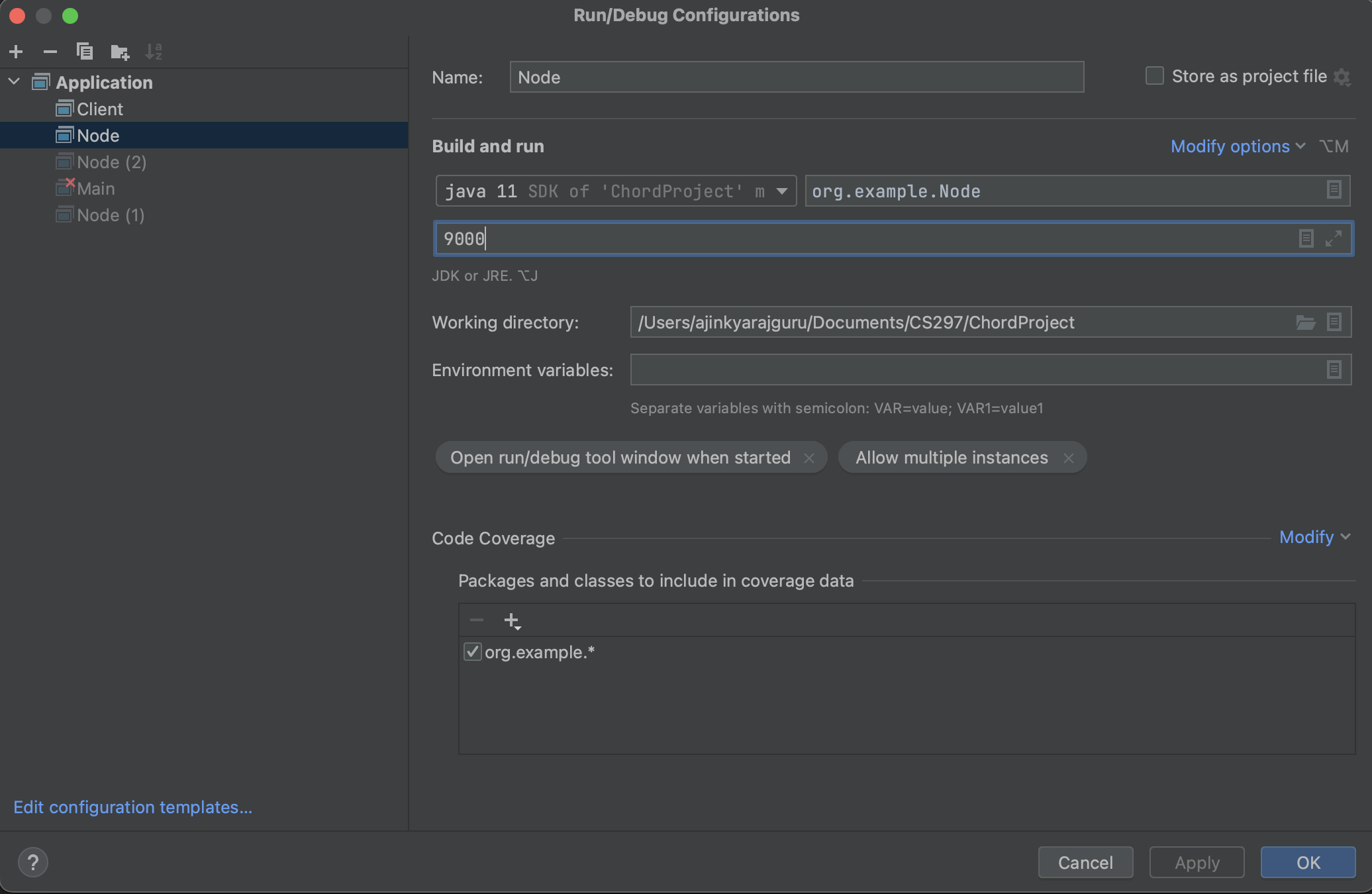Enable Store as project file checkbox

click(x=1155, y=76)
